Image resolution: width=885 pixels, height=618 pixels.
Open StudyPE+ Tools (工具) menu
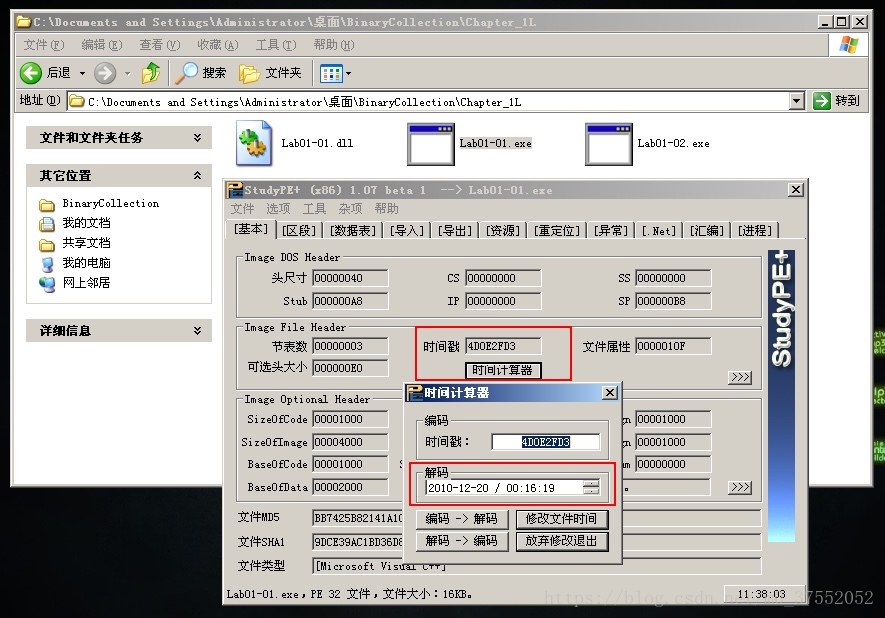(x=314, y=209)
